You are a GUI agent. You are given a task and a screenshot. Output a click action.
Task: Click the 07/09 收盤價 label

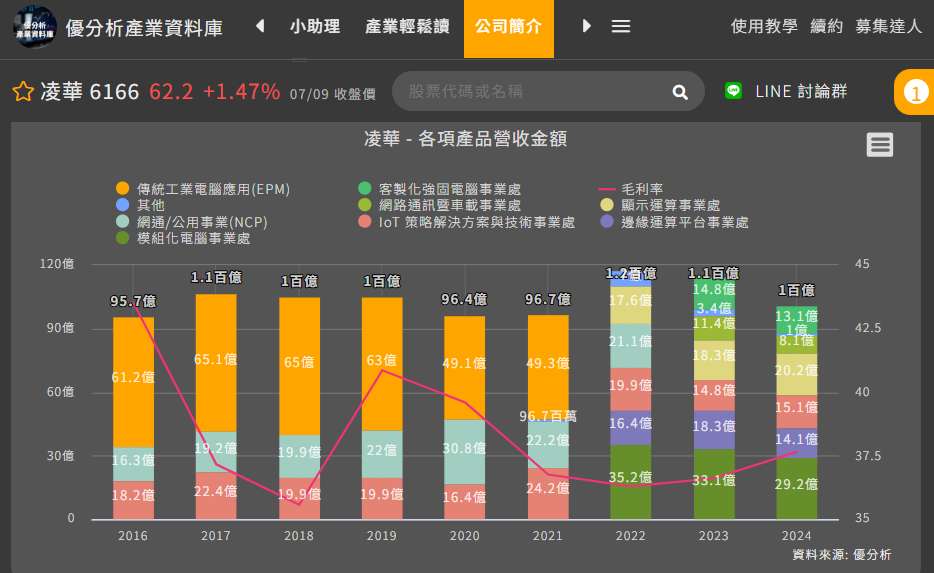tap(333, 94)
